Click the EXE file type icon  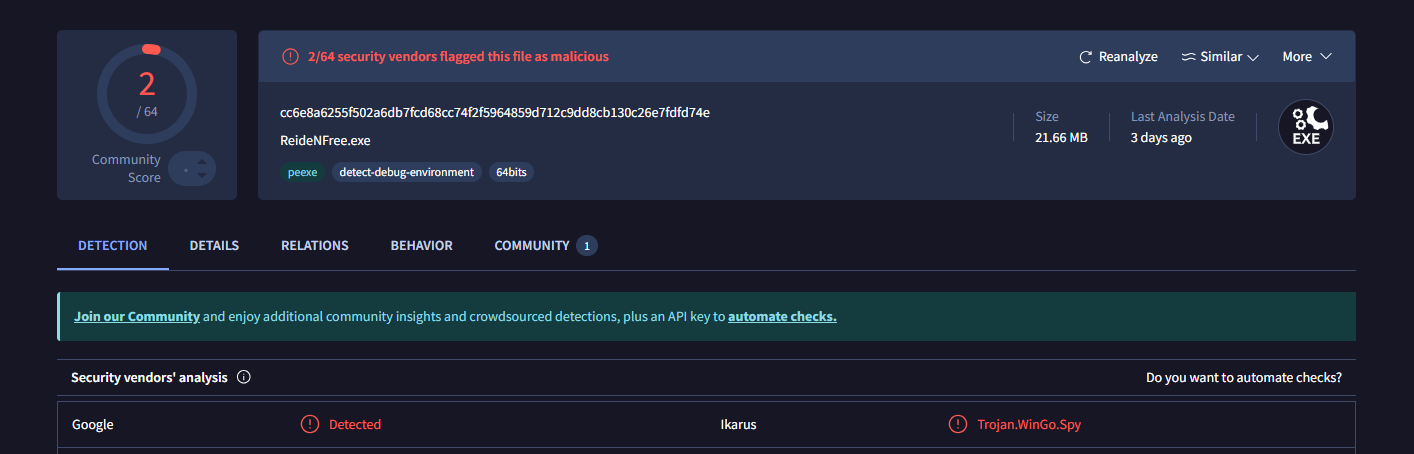pyautogui.click(x=1306, y=128)
